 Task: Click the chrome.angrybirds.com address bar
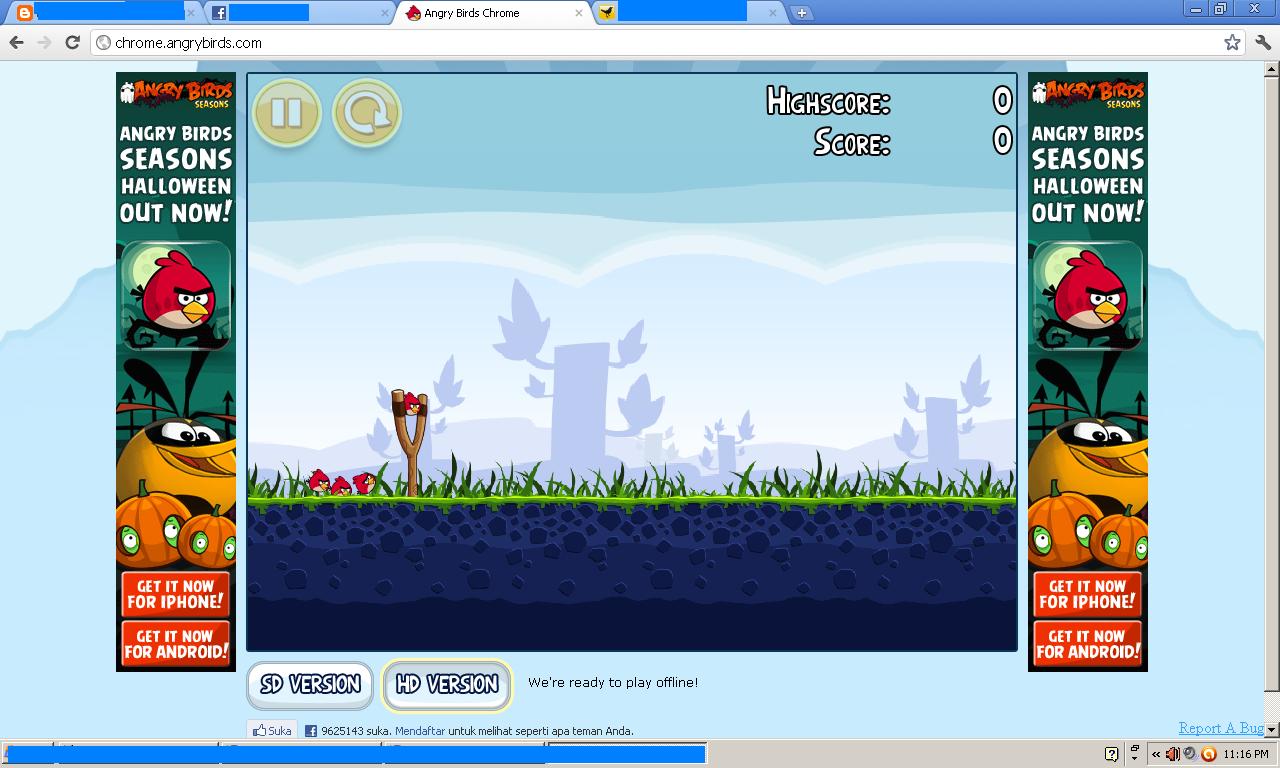coord(668,43)
